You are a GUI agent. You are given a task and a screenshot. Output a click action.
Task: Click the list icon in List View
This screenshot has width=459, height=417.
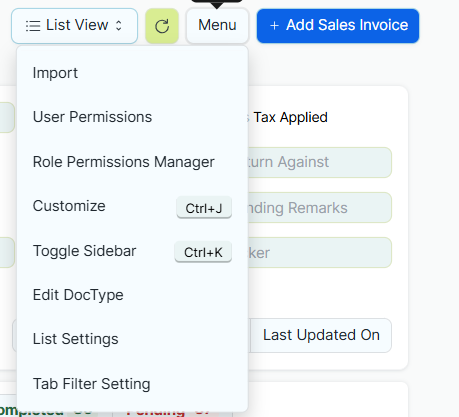[x=33, y=26]
